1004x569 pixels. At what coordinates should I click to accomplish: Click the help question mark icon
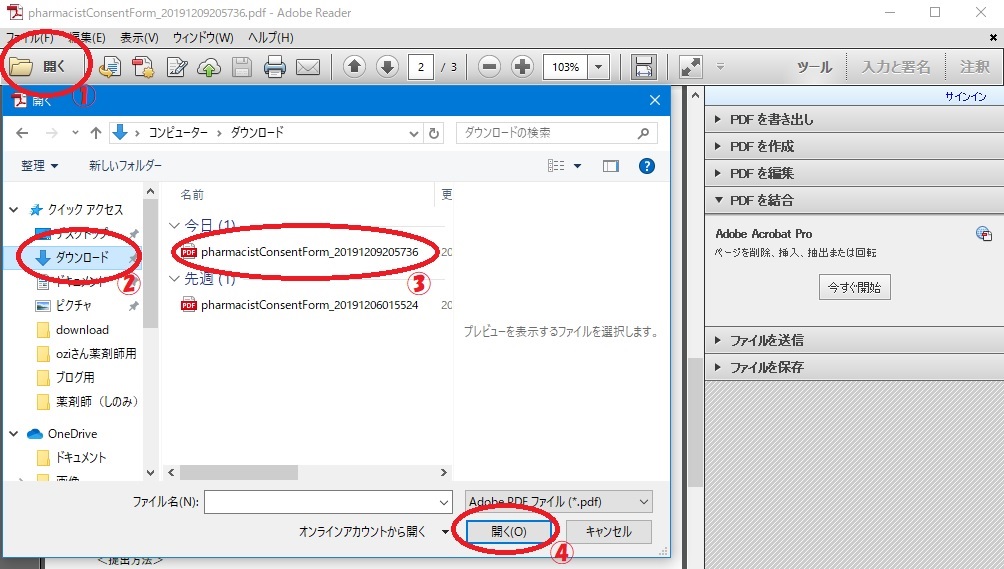tap(647, 166)
